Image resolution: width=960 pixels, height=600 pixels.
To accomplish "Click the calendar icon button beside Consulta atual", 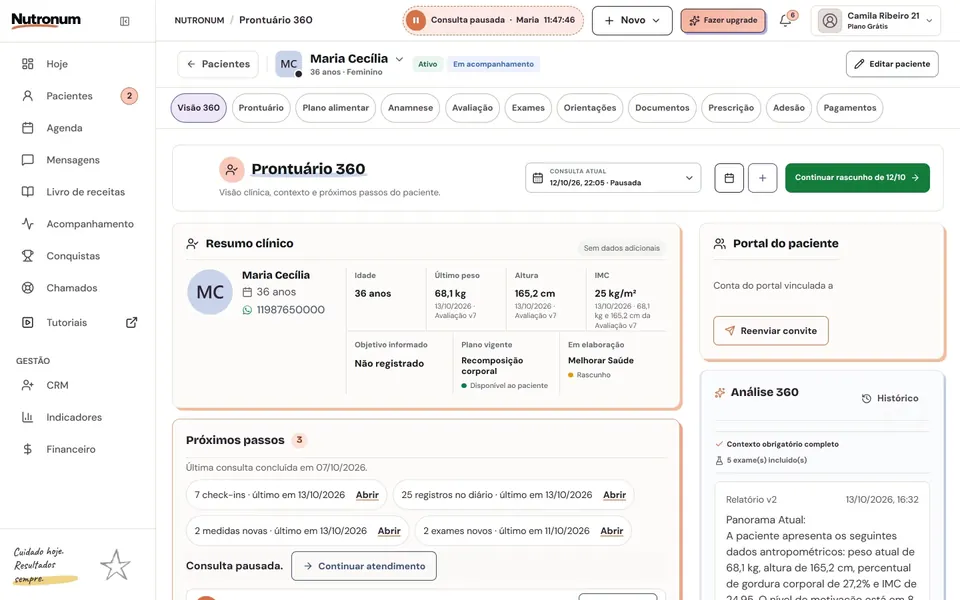I will coord(729,178).
